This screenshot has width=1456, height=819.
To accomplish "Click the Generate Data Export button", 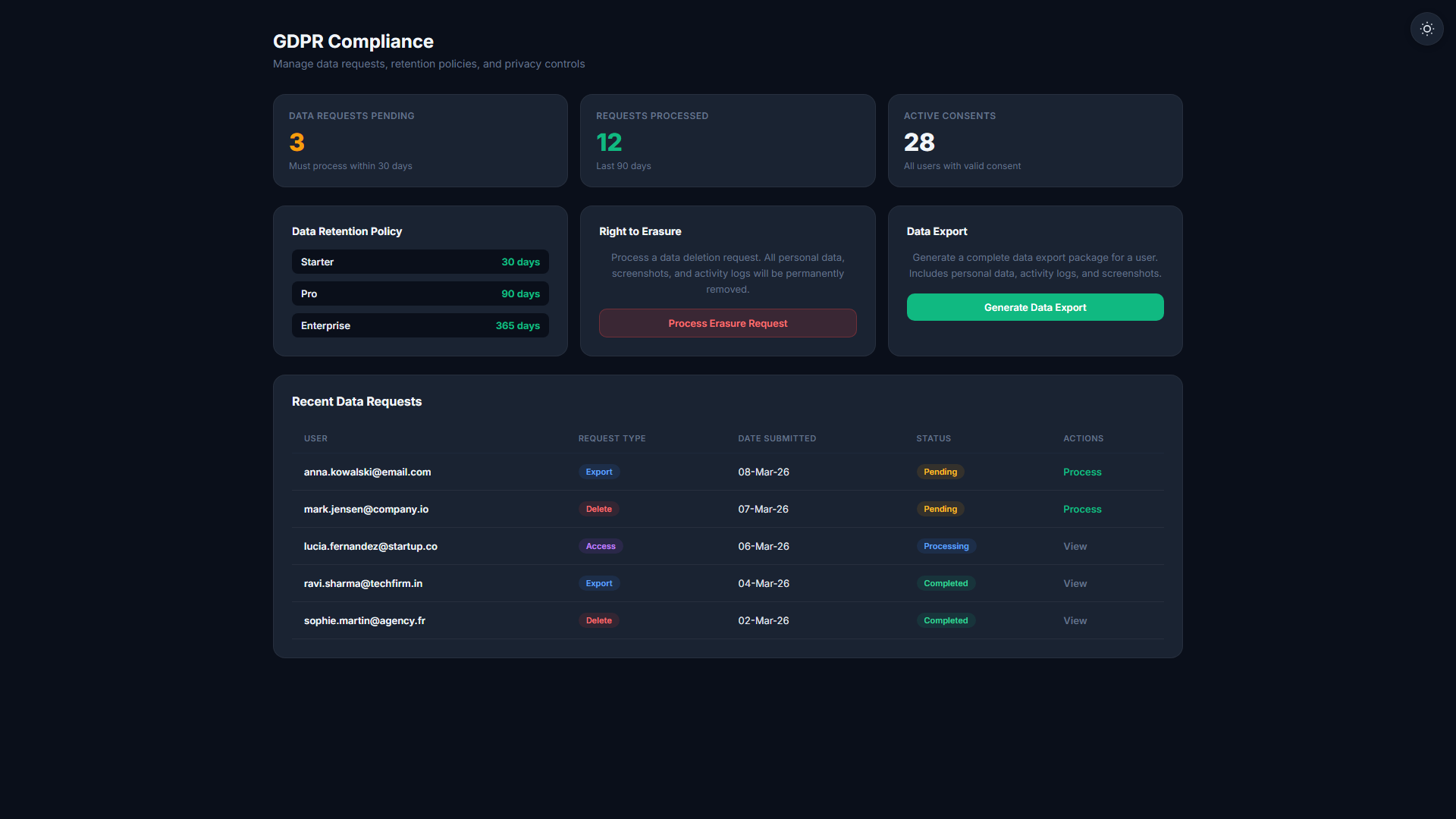I will (1035, 307).
